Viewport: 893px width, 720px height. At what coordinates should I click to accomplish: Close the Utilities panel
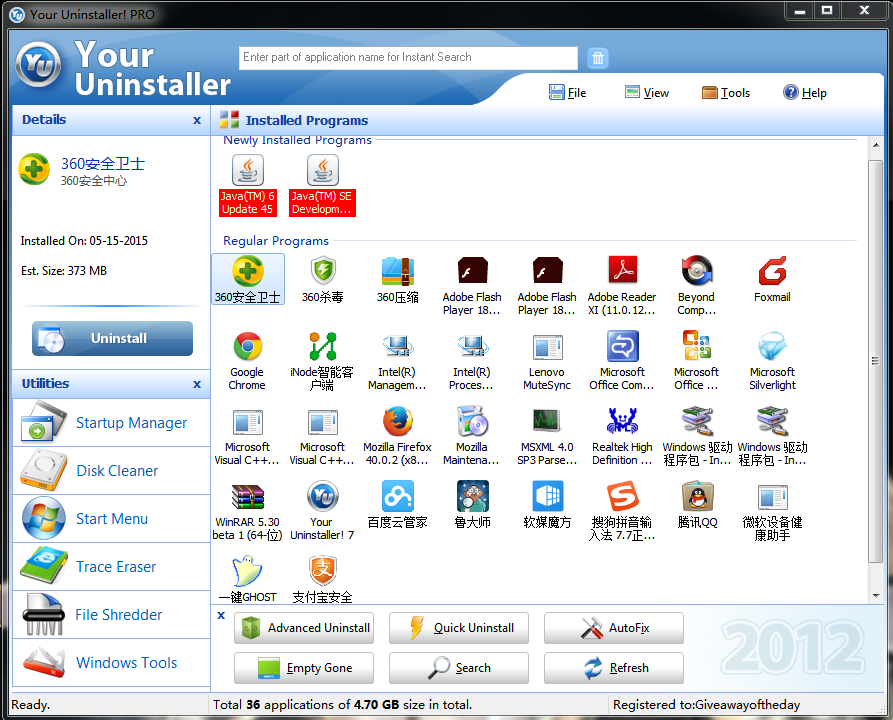point(197,384)
